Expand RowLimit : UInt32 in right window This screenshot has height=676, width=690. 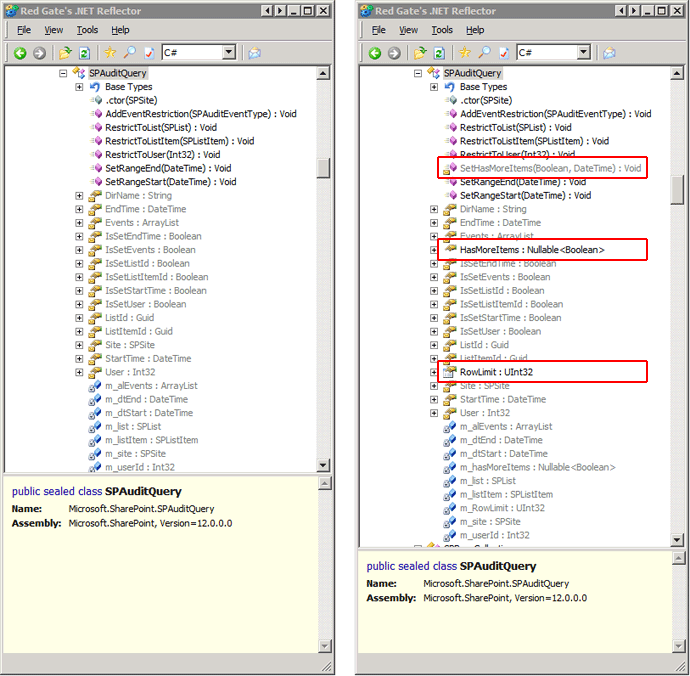coord(434,372)
